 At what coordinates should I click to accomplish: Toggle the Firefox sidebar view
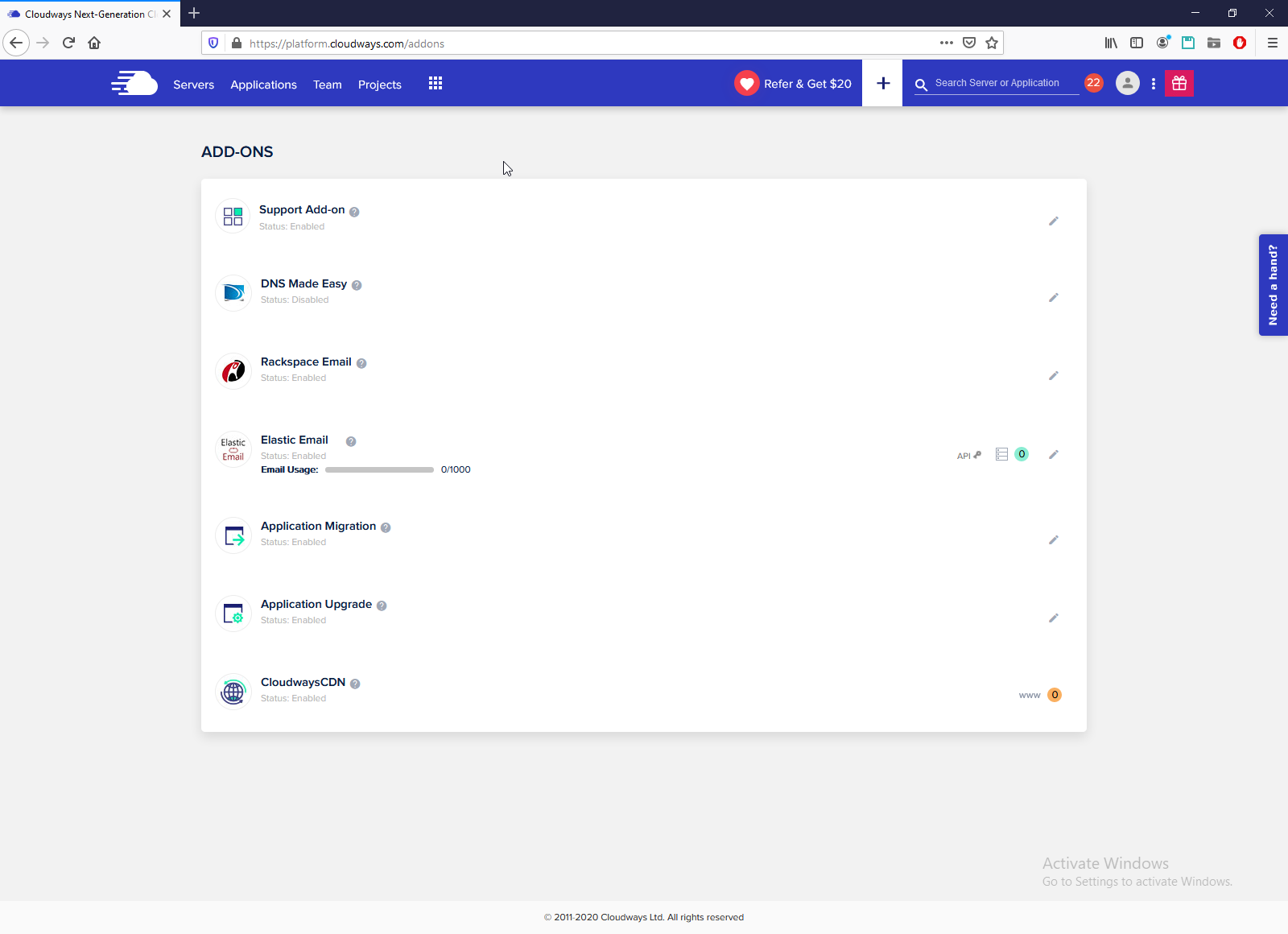coord(1137,43)
